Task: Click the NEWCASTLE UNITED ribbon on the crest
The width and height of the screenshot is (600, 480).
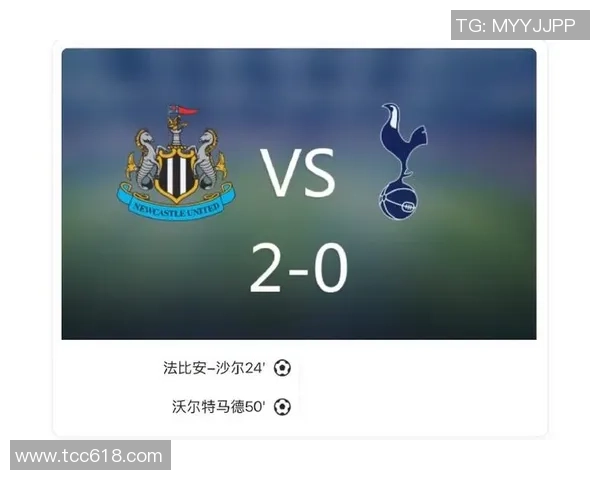Action: point(176,207)
